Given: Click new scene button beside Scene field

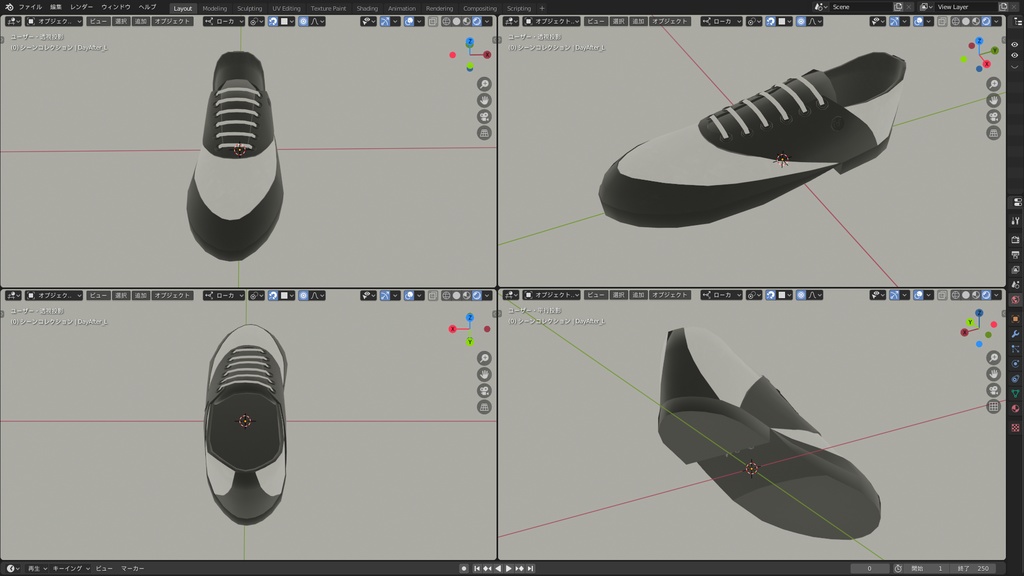Looking at the screenshot, I should click(898, 7).
